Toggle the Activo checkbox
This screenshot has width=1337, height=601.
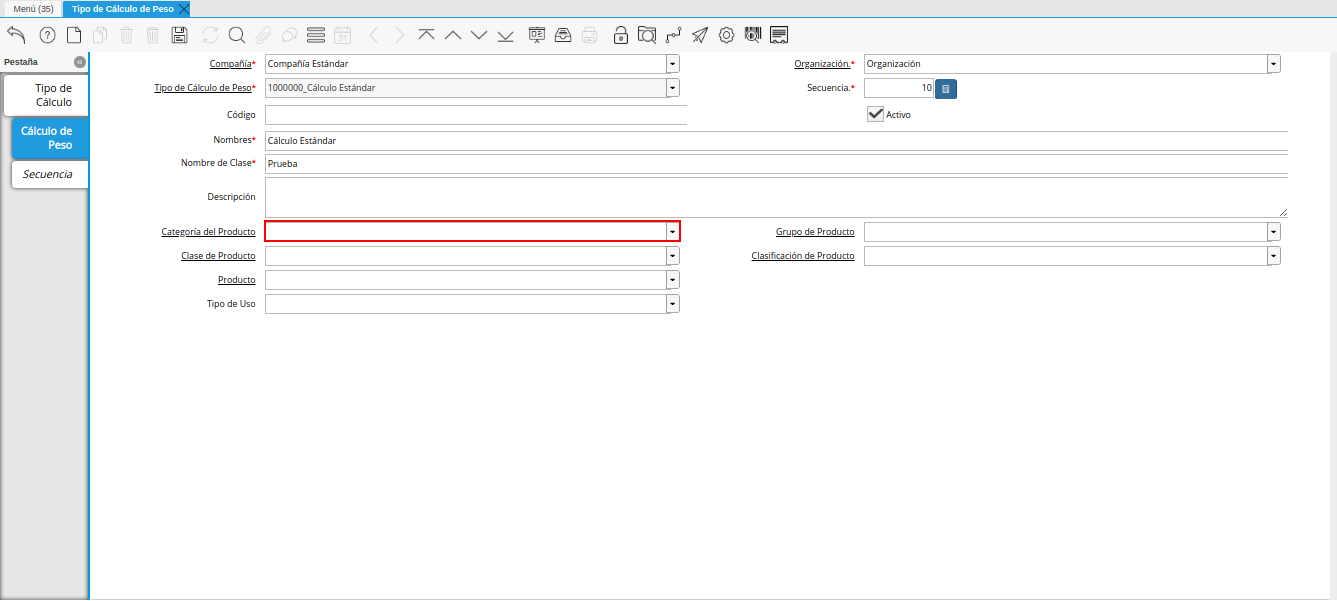coord(875,114)
